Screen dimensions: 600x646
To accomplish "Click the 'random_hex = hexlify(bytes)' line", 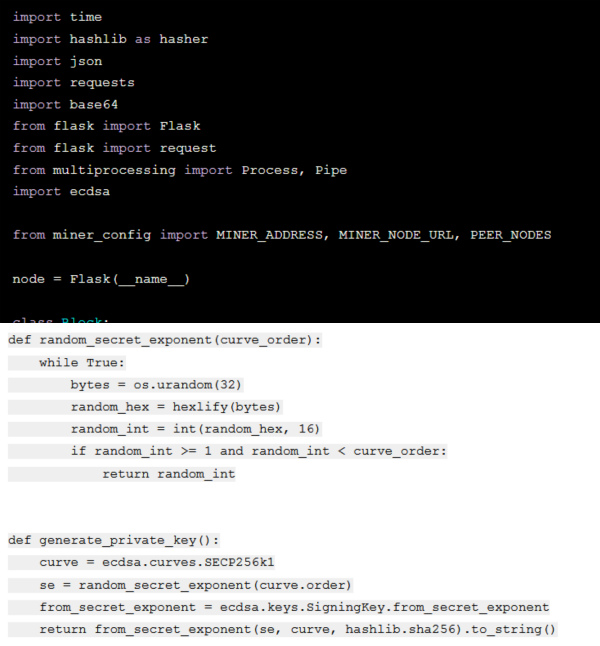I will (x=176, y=407).
